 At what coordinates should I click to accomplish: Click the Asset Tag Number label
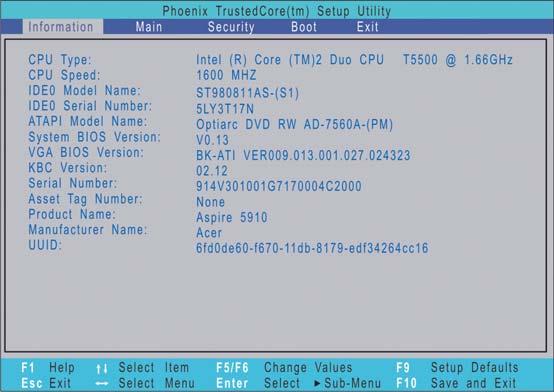click(85, 199)
